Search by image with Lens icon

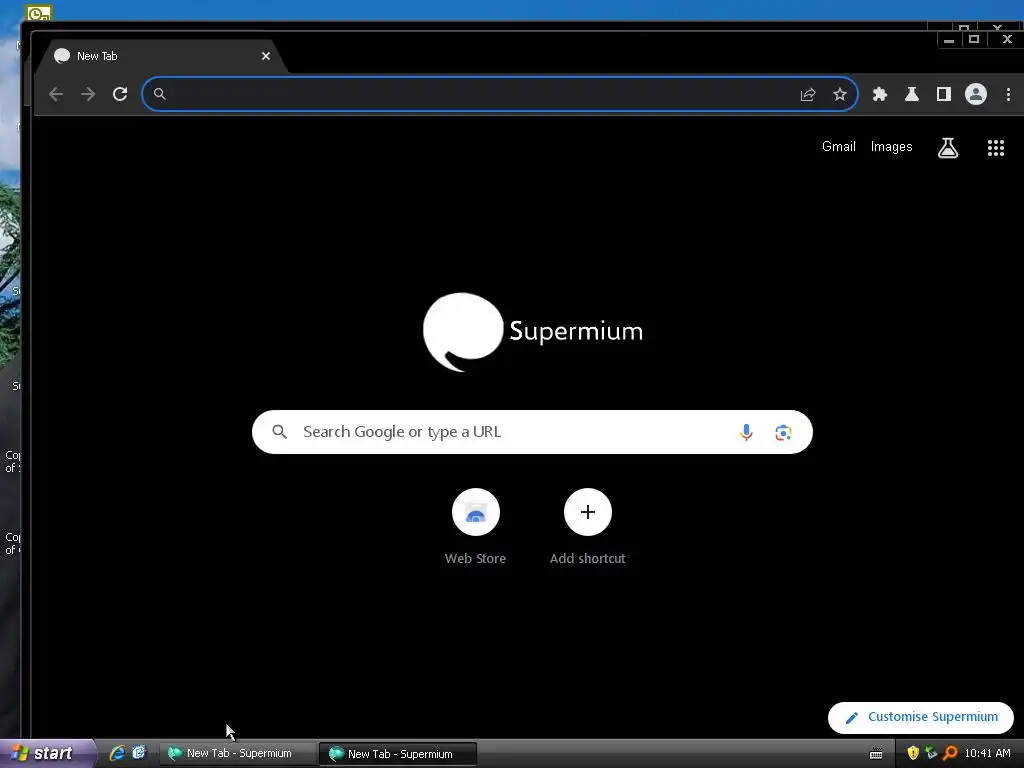pyautogui.click(x=783, y=432)
